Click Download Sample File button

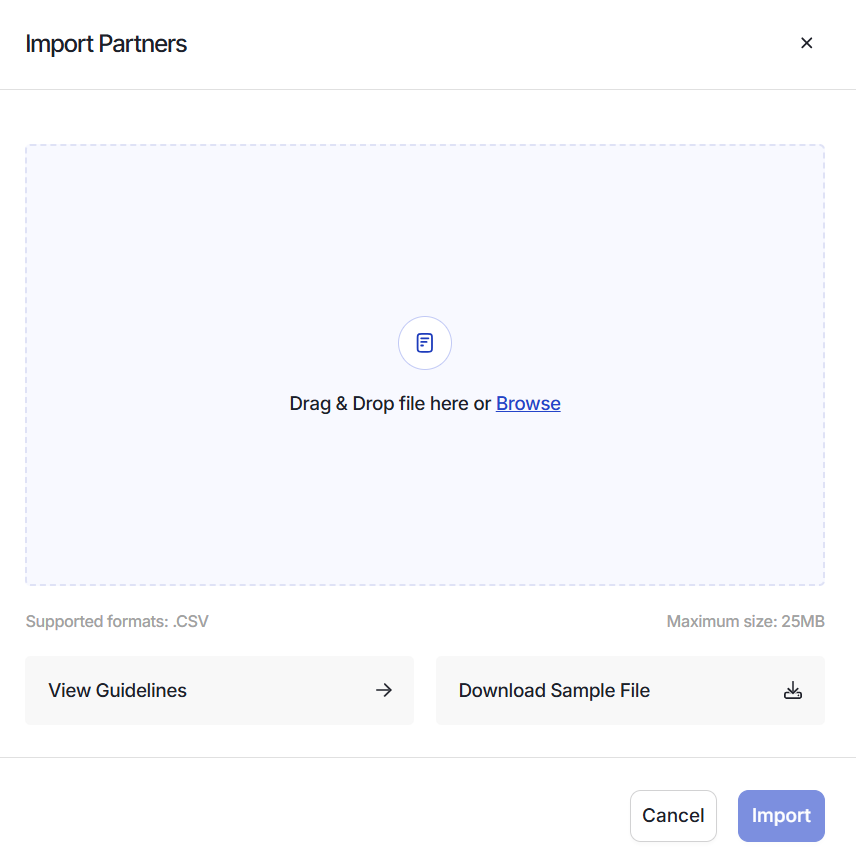pyautogui.click(x=630, y=690)
